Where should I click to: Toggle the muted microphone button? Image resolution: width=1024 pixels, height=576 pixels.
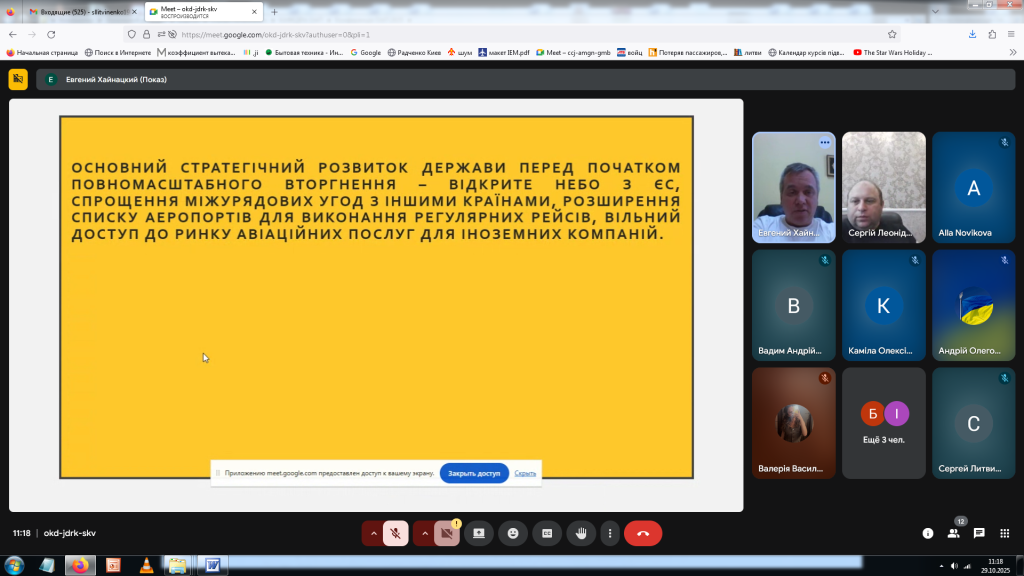coord(396,533)
